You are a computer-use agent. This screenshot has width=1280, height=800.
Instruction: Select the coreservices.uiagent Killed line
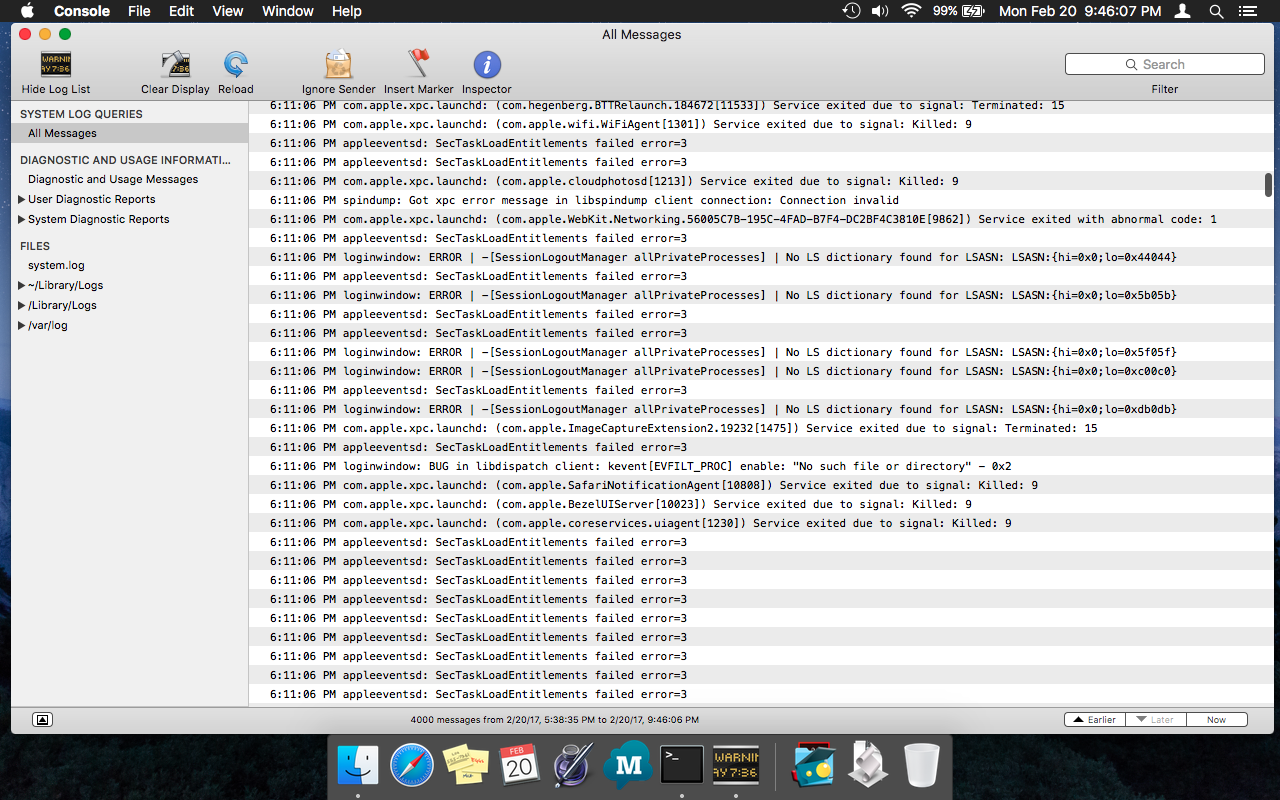(x=760, y=523)
